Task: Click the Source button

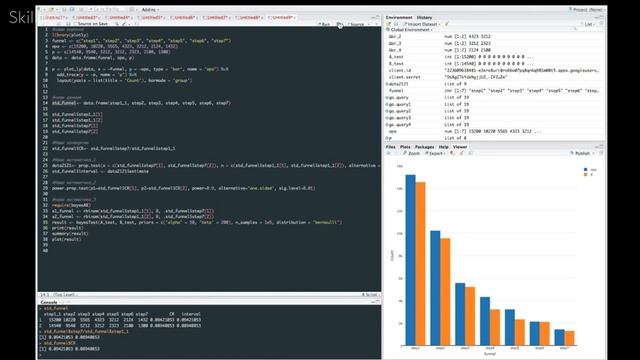Action: pyautogui.click(x=356, y=24)
